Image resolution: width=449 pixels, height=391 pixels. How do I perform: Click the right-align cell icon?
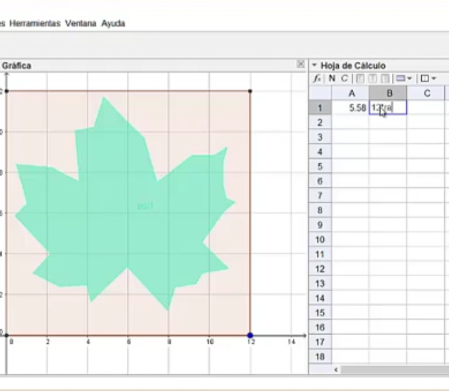[385, 79]
